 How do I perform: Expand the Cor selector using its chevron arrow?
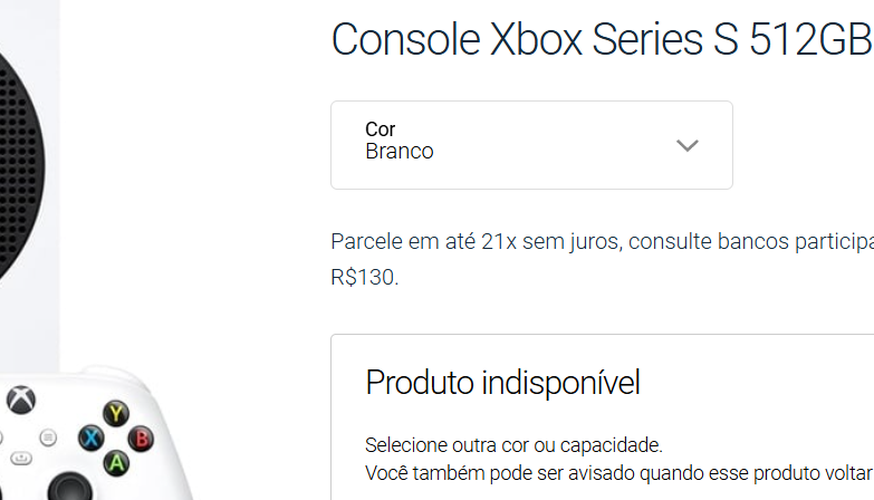(687, 145)
